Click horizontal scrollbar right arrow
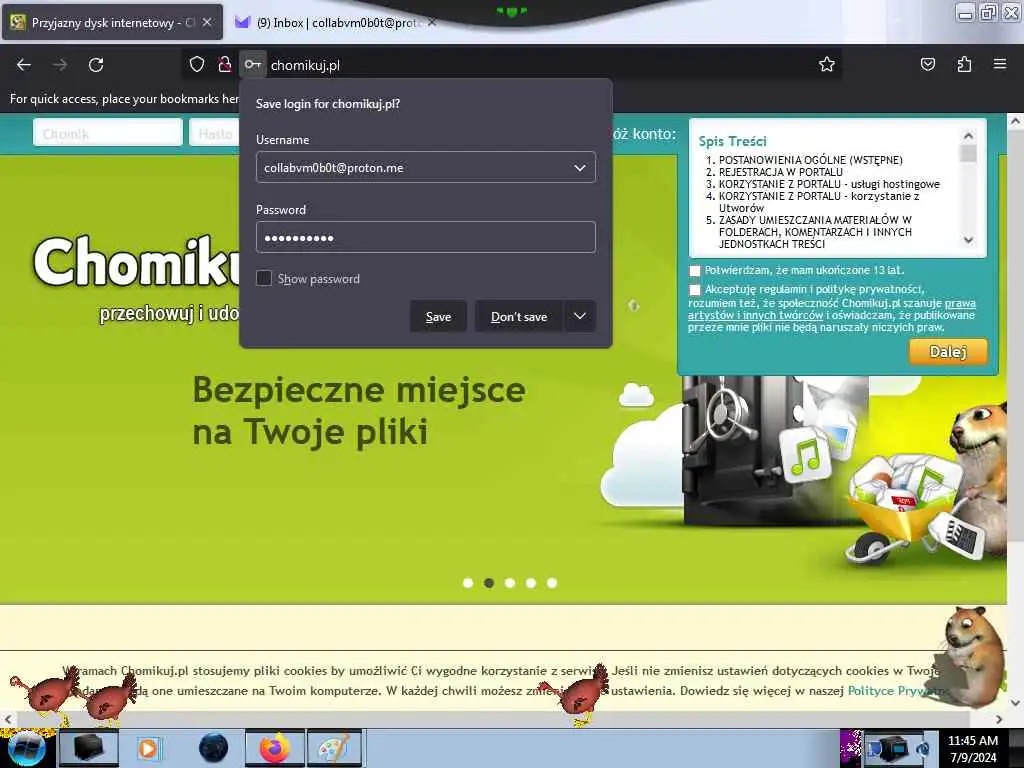Image resolution: width=1024 pixels, height=768 pixels. [x=999, y=719]
